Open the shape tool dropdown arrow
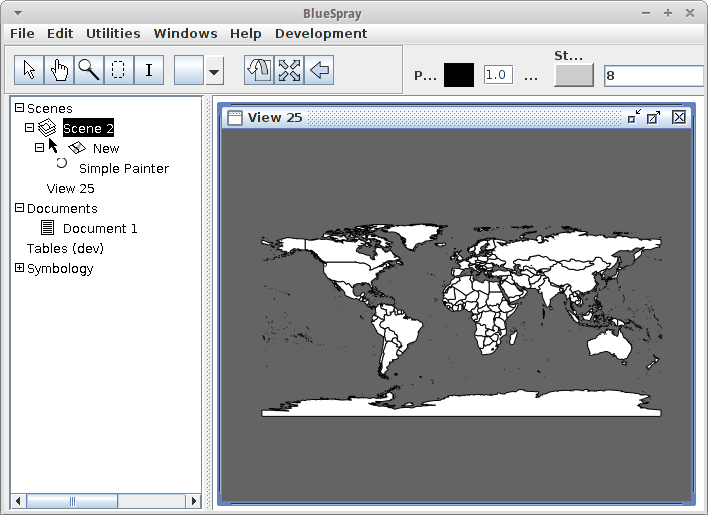Screen dimensions: 708x515 tap(214, 72)
